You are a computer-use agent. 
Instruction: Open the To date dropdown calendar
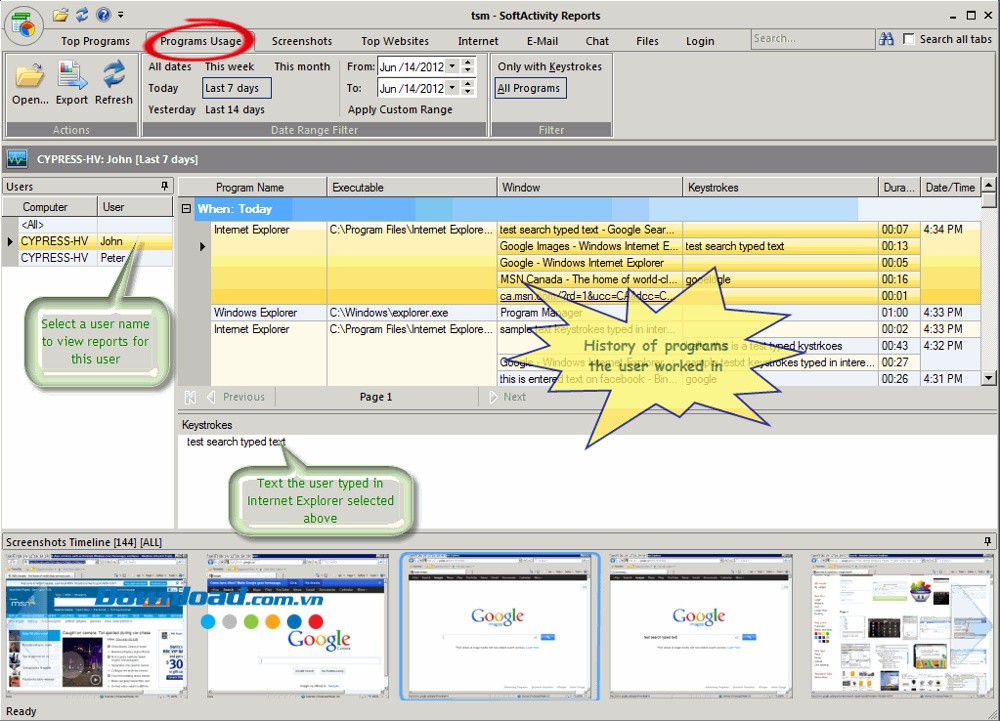451,88
